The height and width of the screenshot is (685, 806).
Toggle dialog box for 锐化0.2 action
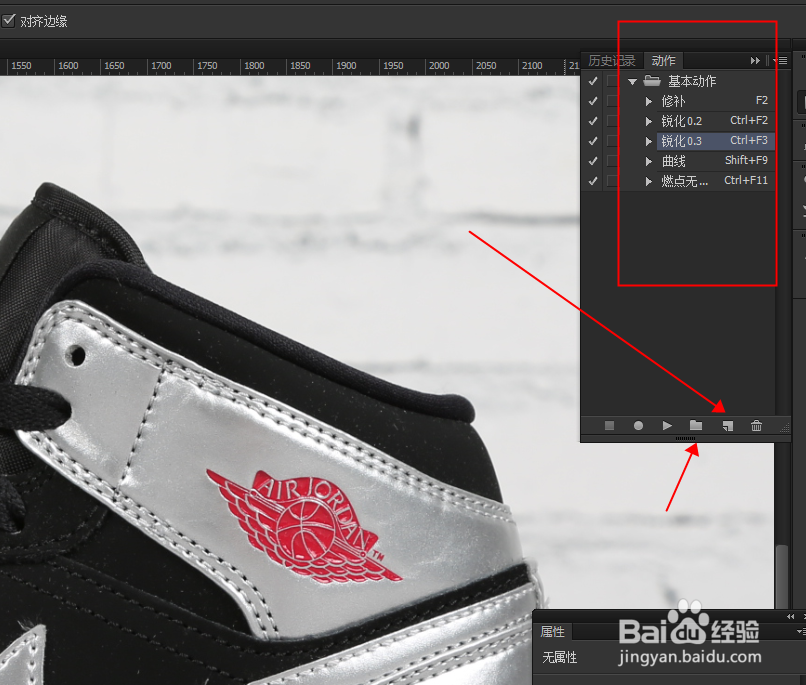click(x=612, y=121)
